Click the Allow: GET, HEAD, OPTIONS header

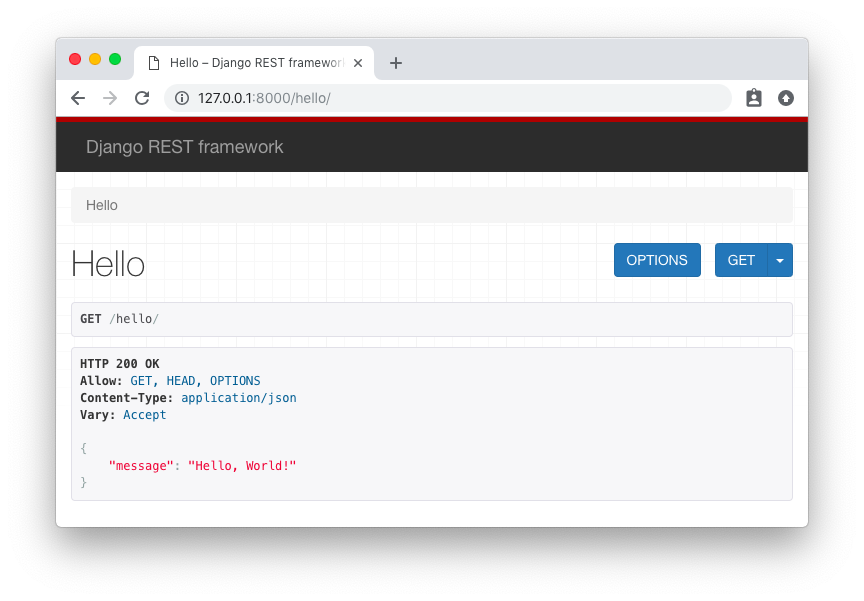pyautogui.click(x=170, y=381)
